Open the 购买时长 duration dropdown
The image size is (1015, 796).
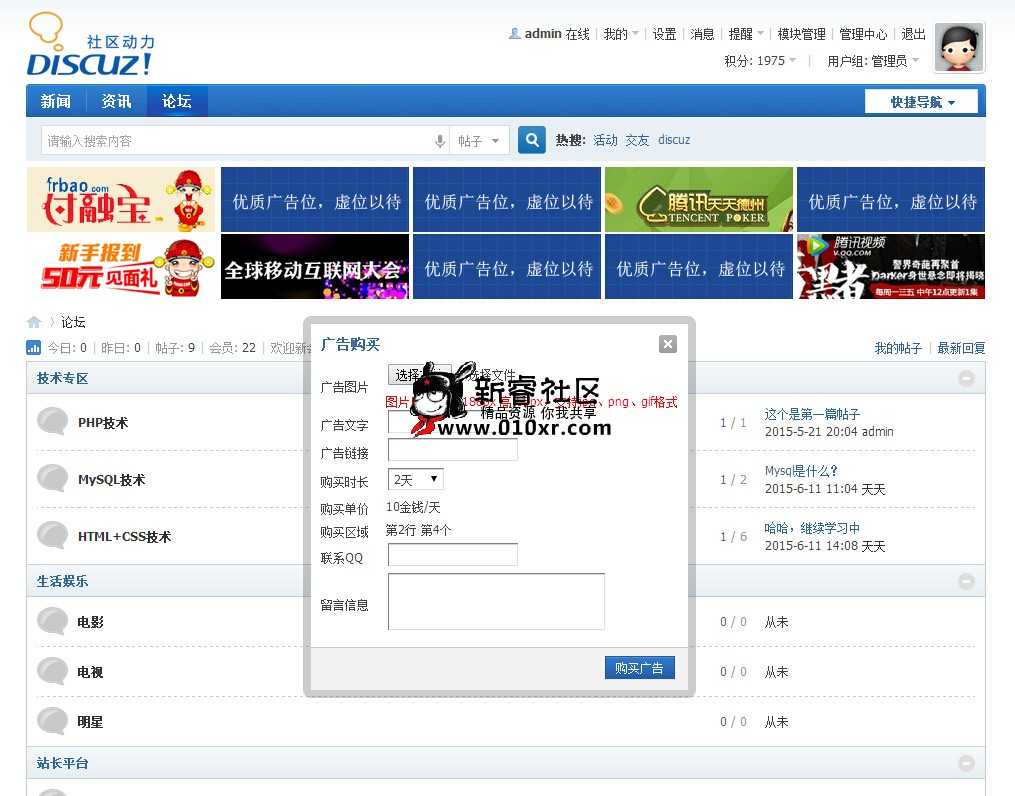pos(415,480)
